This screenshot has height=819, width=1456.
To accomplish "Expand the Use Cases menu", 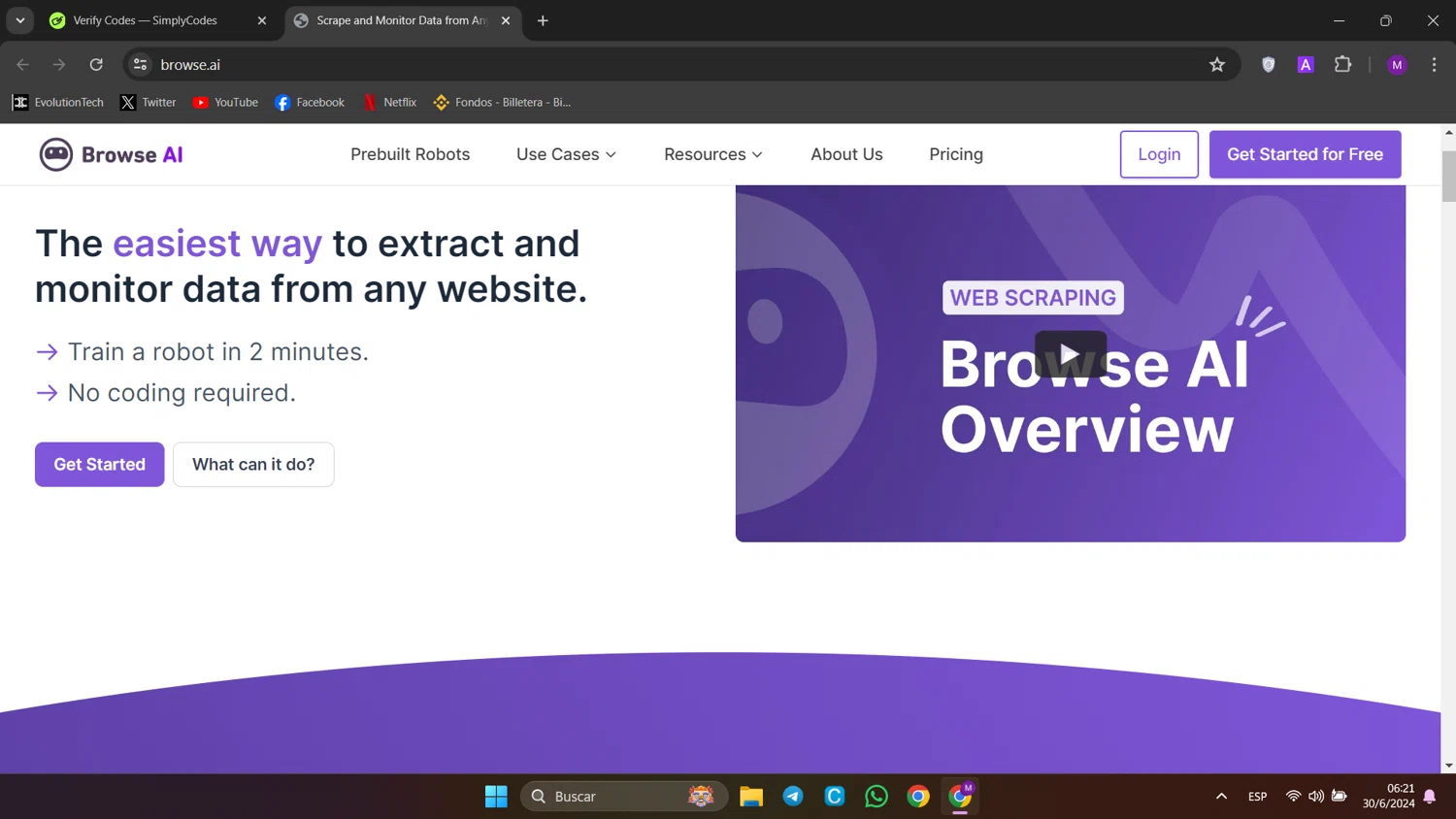I will tap(566, 154).
